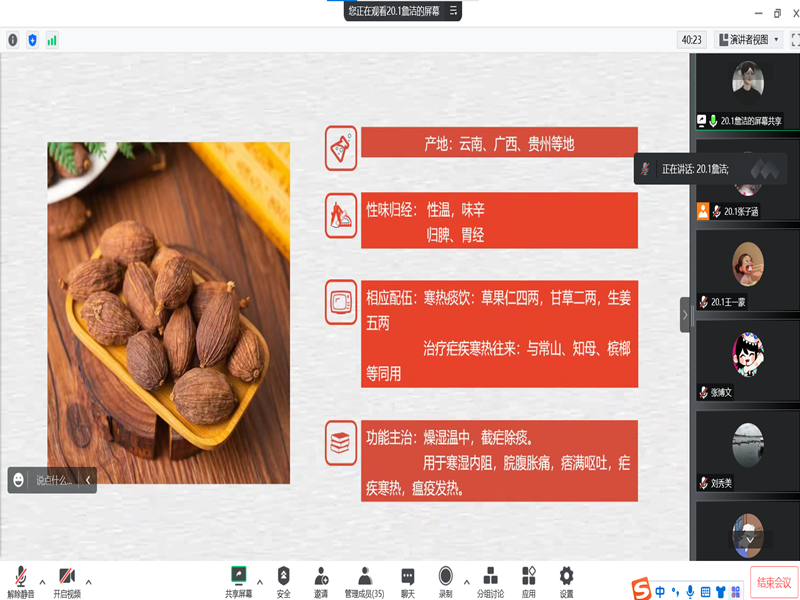The width and height of the screenshot is (800, 600).
Task: Expand audio options arrow beside 解除静音
Action: click(42, 581)
